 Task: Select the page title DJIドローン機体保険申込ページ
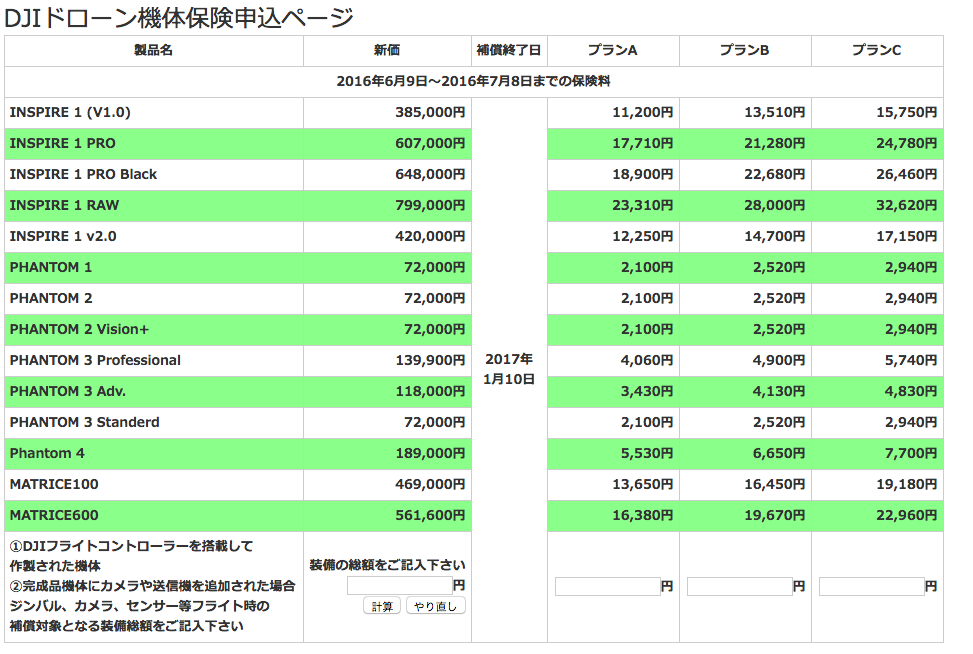179,17
